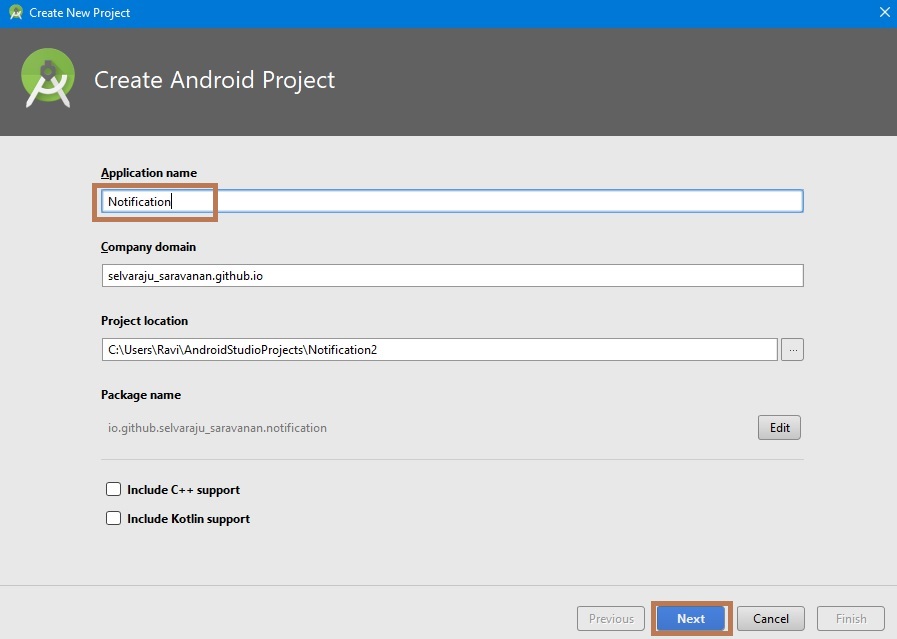Close the Create New Project dialog
897x639 pixels.
884,12
